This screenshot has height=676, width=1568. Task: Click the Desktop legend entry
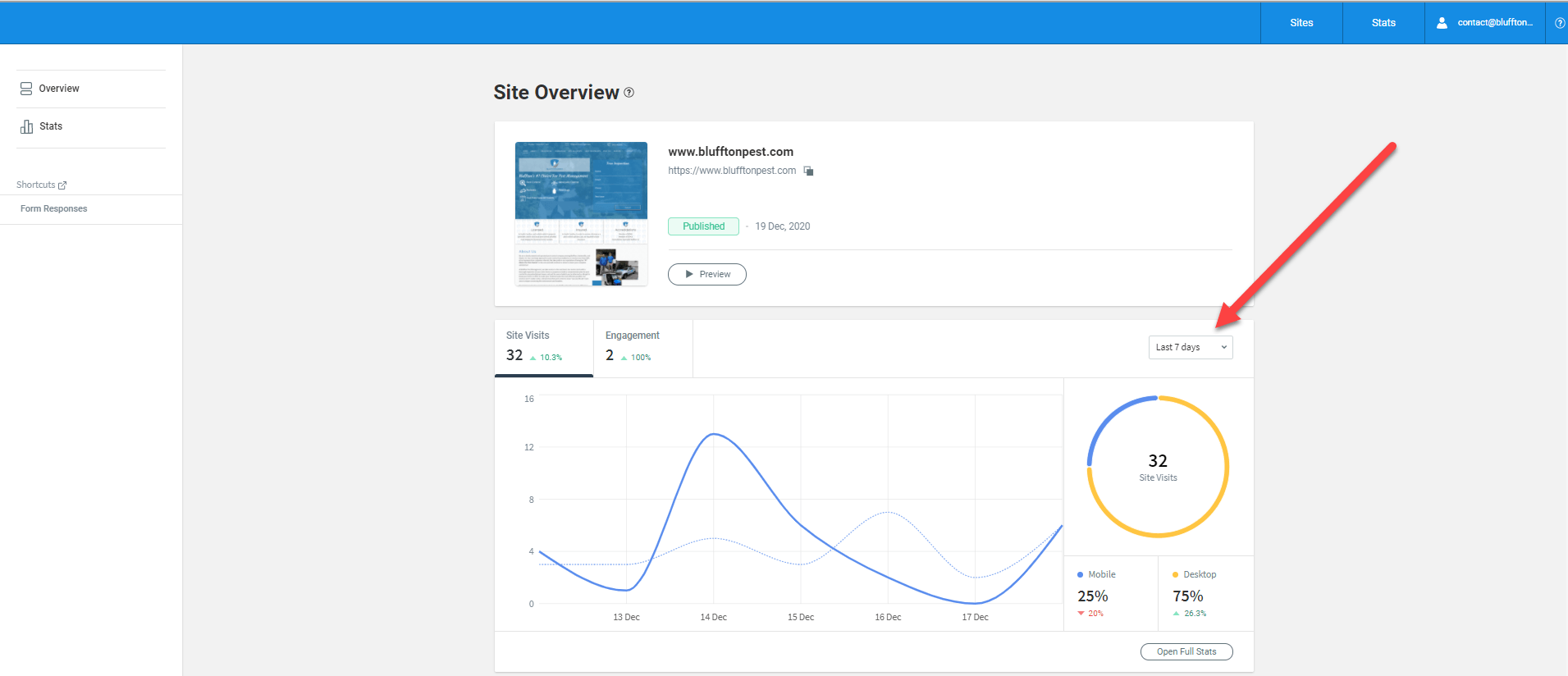1194,574
